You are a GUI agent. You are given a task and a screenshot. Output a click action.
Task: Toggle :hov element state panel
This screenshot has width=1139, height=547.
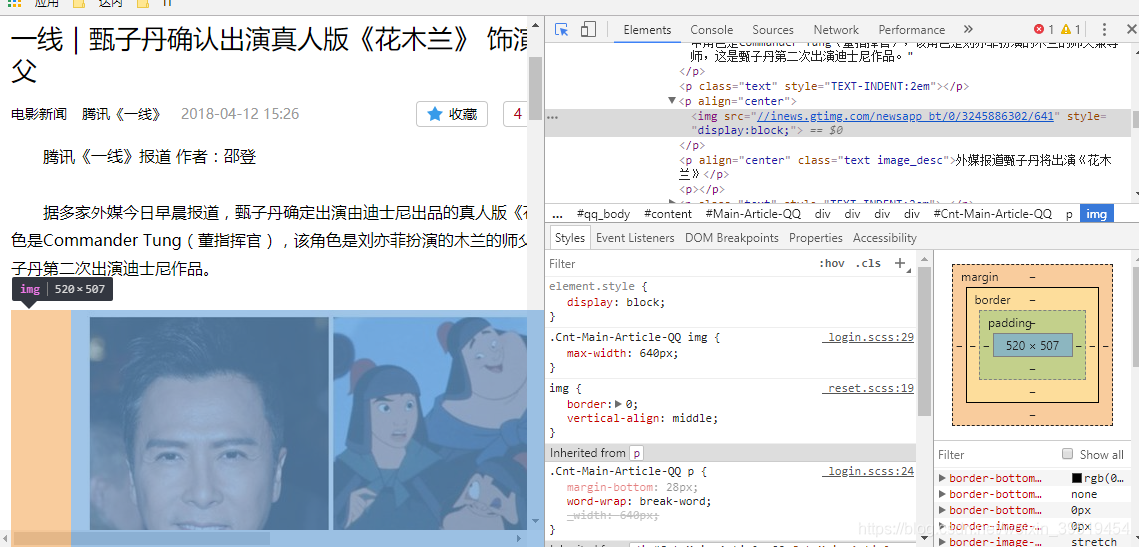[x=832, y=263]
